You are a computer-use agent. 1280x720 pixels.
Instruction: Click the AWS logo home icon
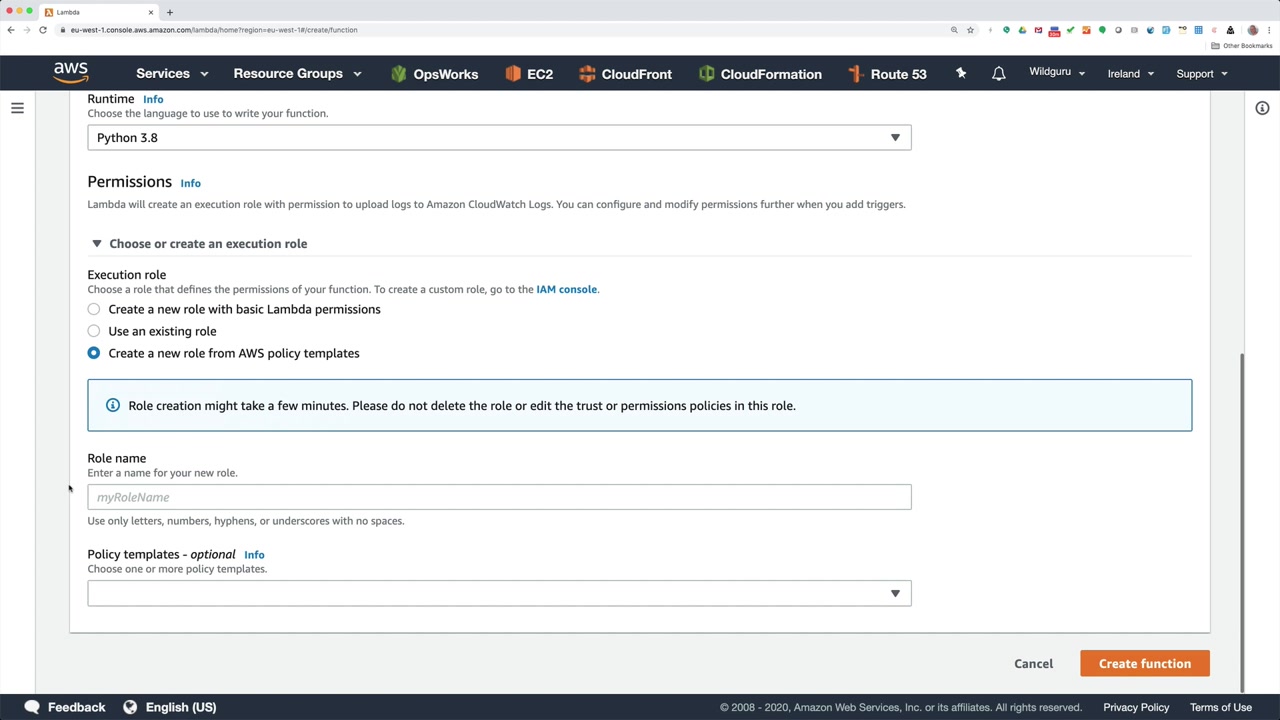tap(71, 73)
